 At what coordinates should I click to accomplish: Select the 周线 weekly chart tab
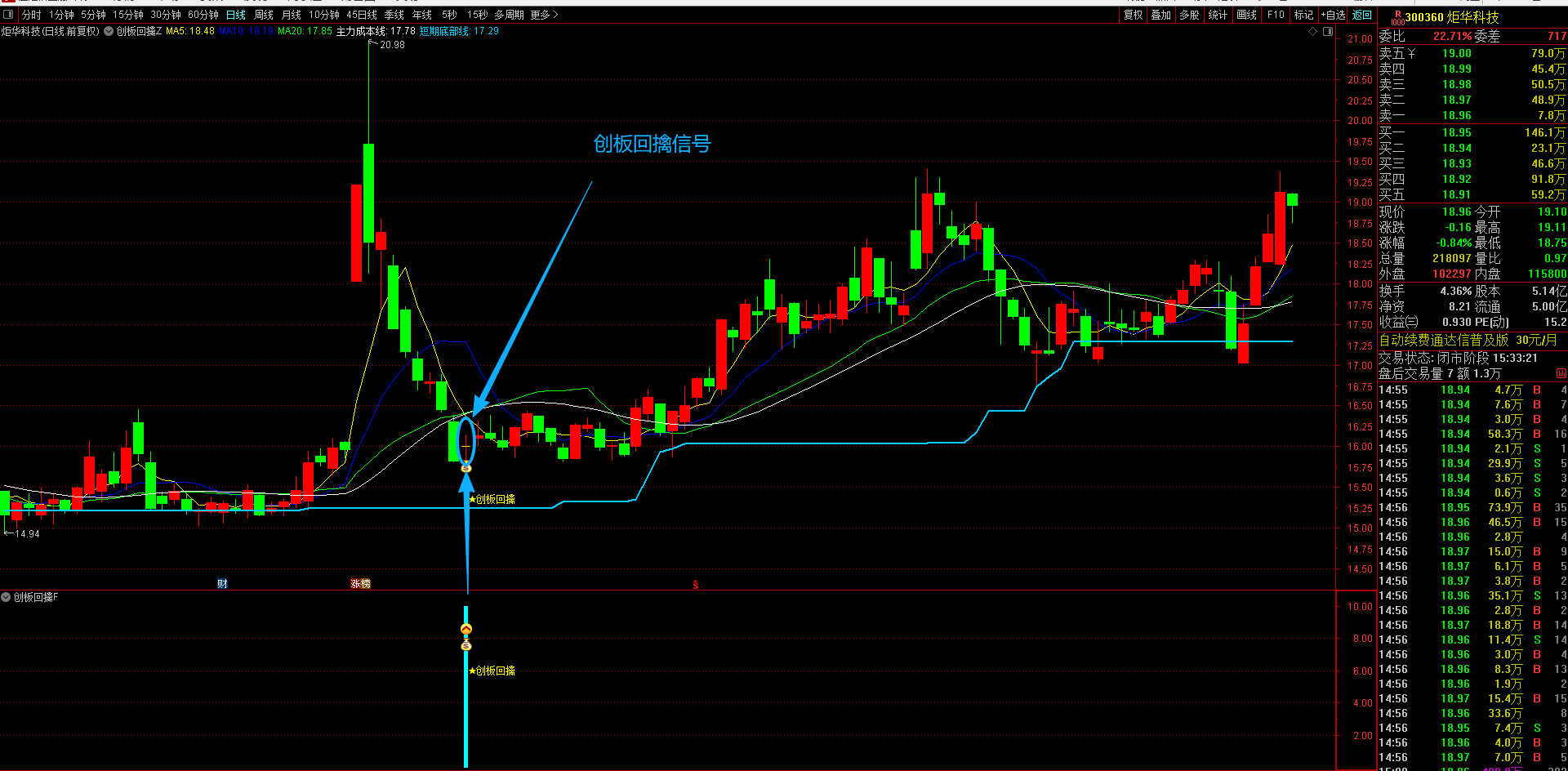(x=264, y=15)
